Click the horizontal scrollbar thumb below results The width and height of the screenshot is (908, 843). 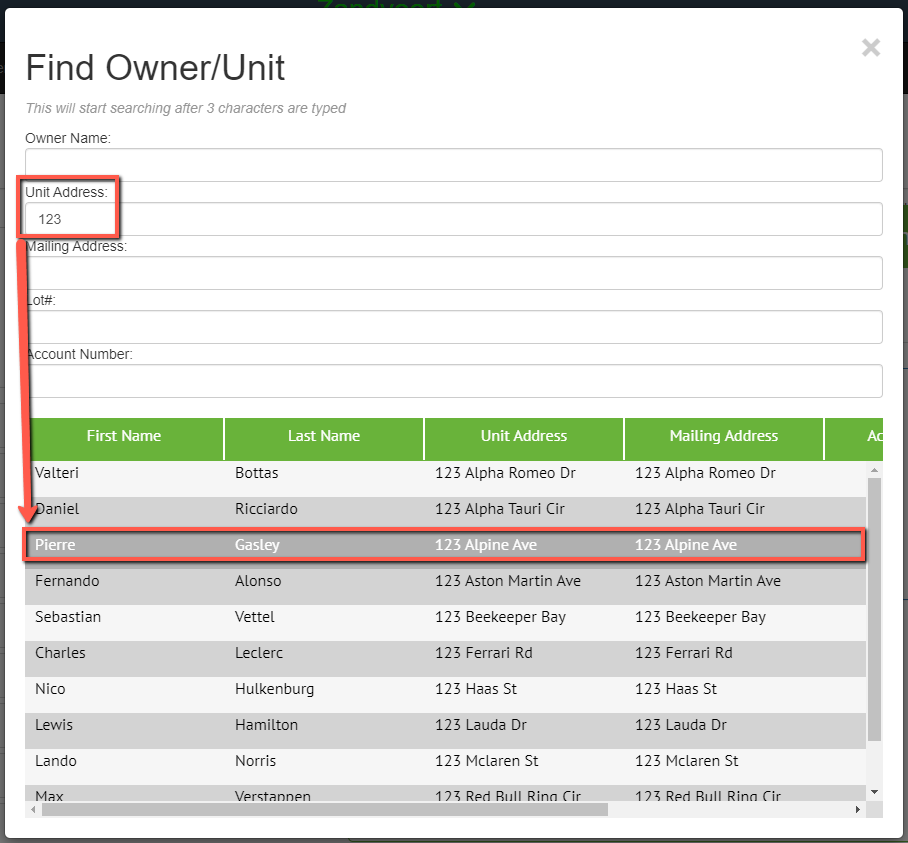click(x=325, y=809)
